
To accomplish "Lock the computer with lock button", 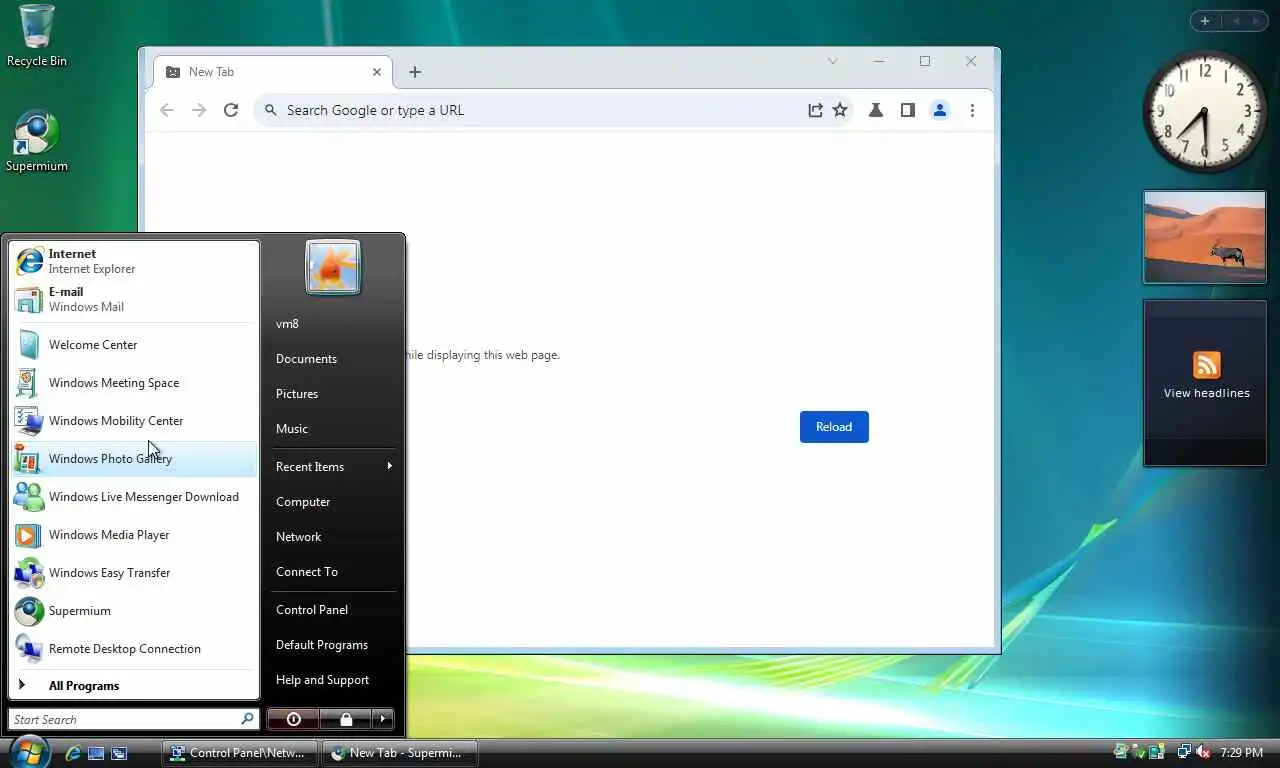I will [x=345, y=719].
